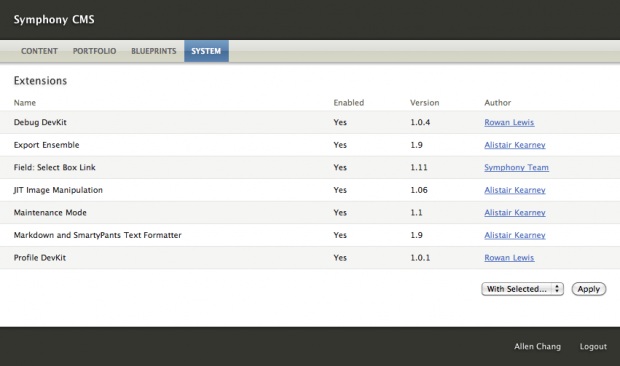Viewport: 620px width, 366px height.
Task: Click the Enabled column header
Action: (349, 103)
